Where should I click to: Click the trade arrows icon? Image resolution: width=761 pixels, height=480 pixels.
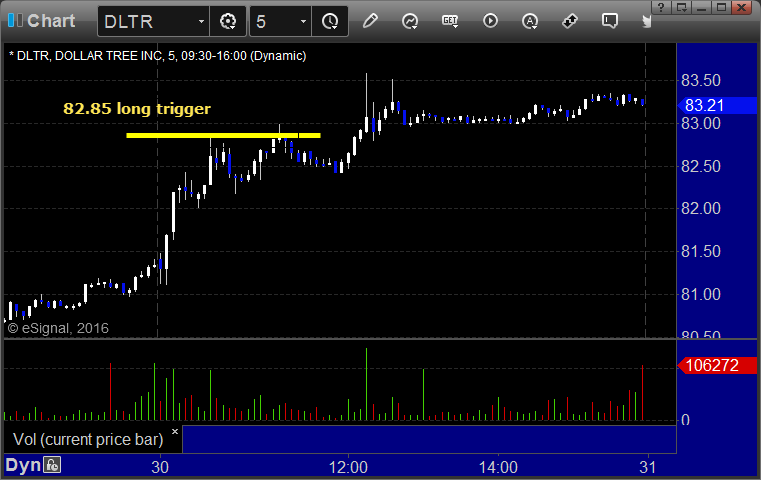click(x=570, y=21)
